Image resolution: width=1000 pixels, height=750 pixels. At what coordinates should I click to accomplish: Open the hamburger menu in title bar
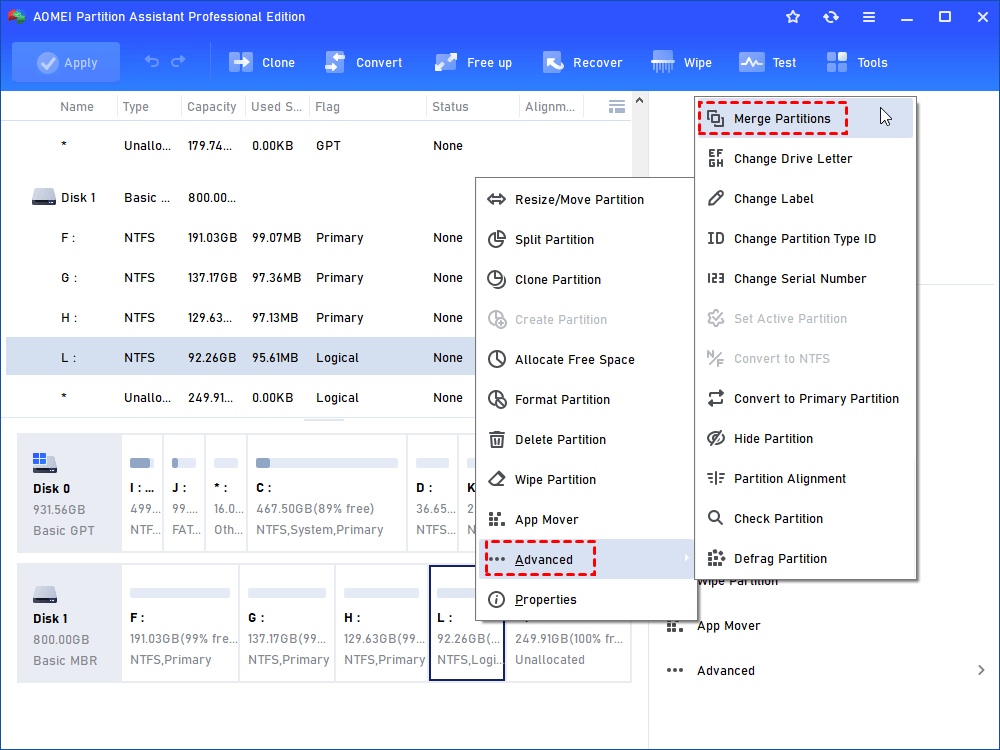(x=869, y=17)
